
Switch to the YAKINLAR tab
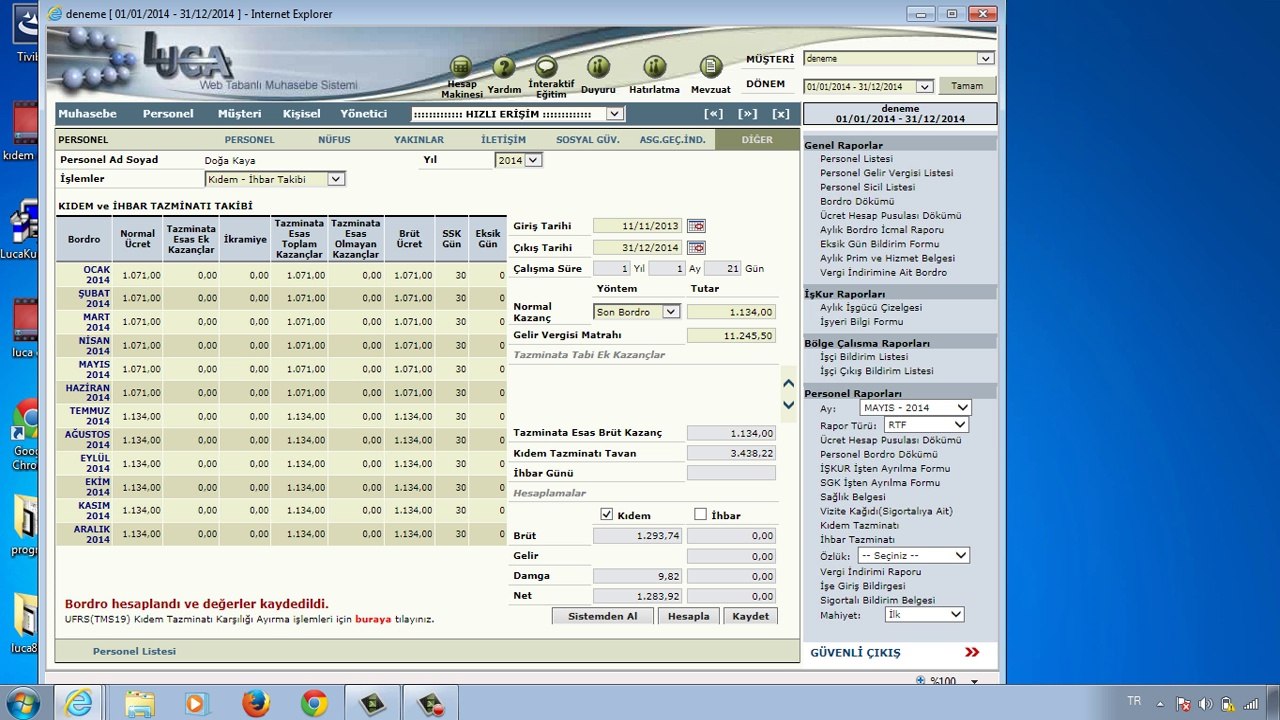click(x=419, y=140)
